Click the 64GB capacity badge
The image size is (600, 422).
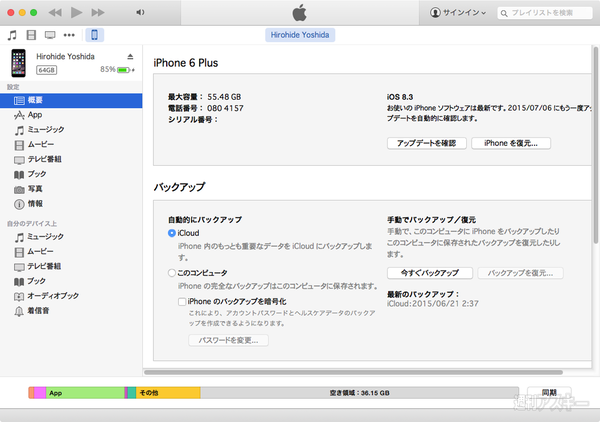coord(46,70)
